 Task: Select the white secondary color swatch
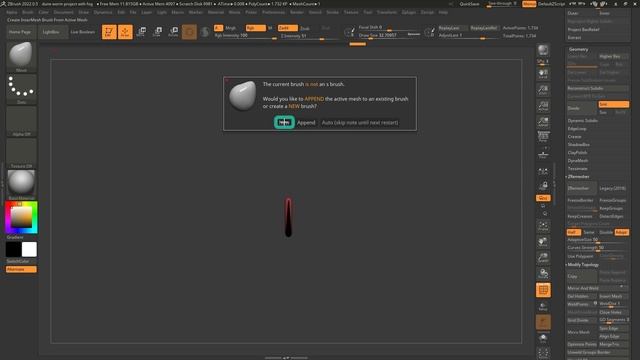pos(29,249)
